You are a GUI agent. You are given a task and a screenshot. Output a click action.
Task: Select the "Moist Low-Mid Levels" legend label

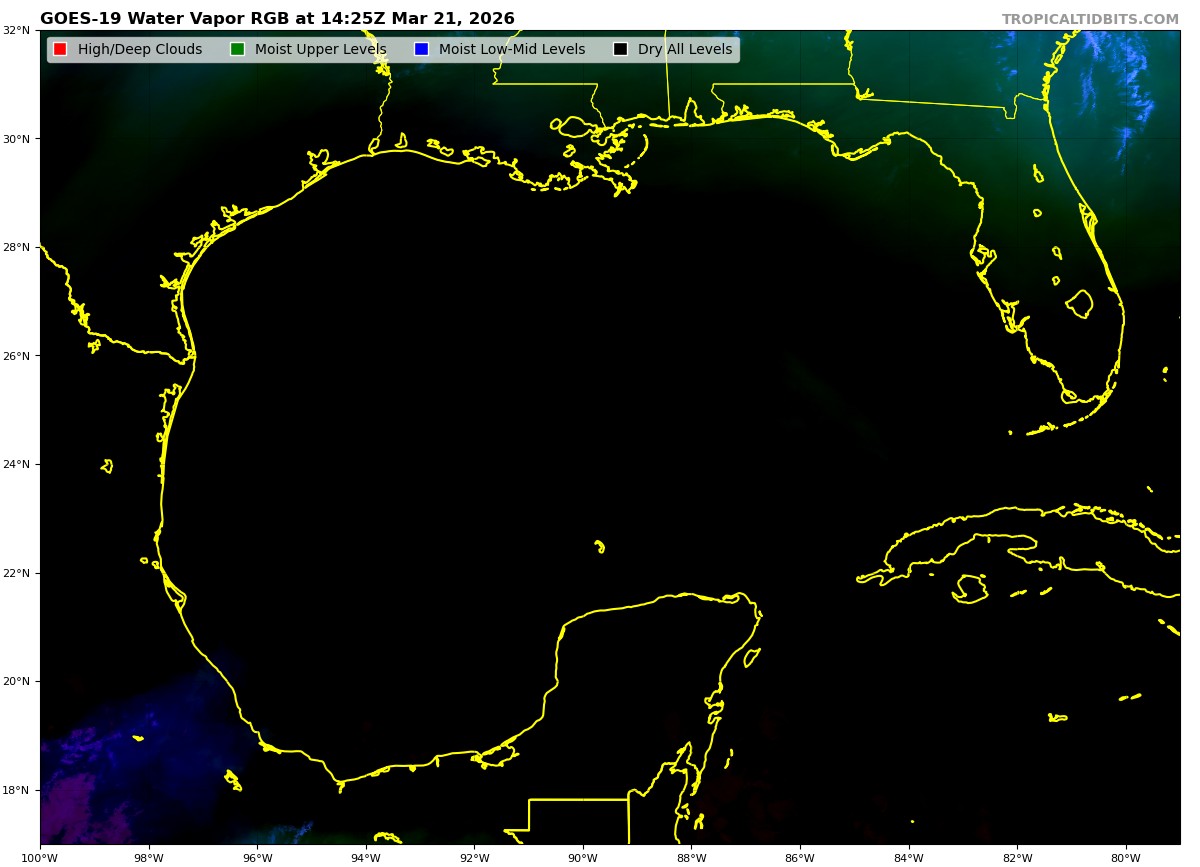point(511,50)
